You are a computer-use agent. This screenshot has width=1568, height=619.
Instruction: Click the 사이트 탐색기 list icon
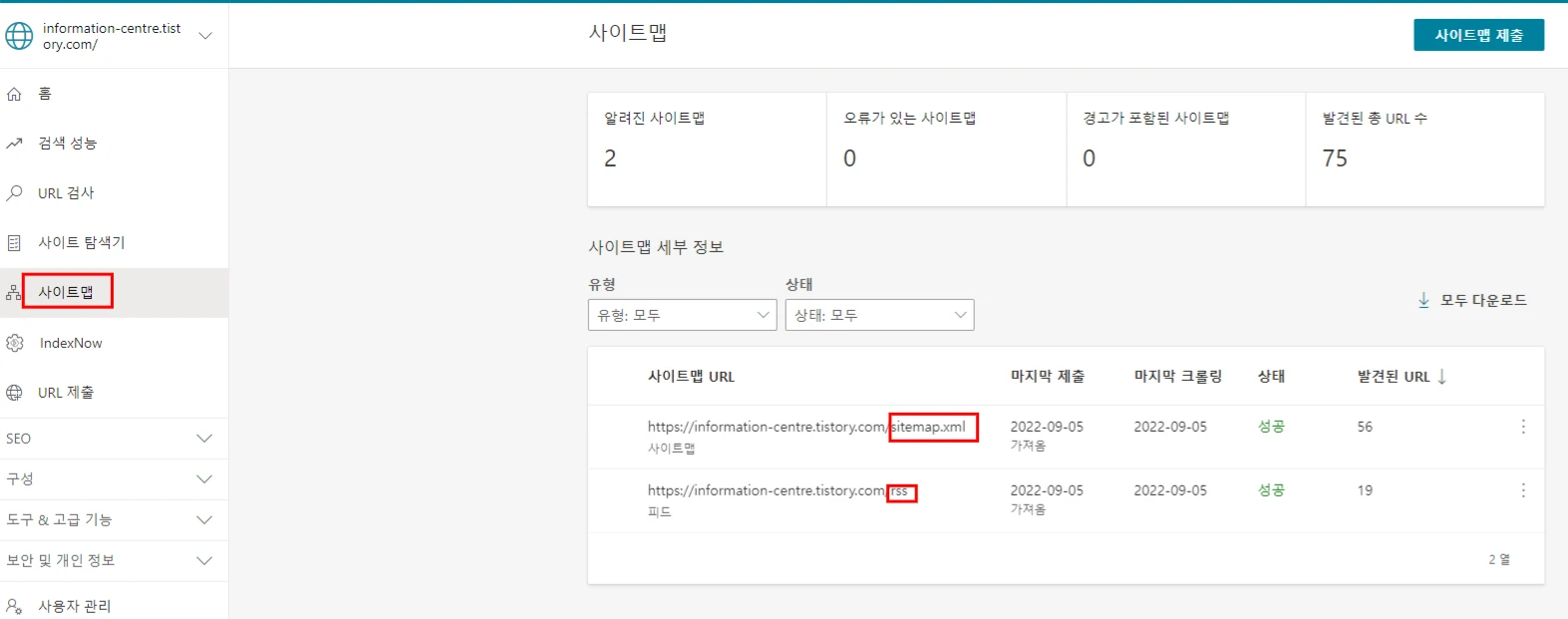coord(14,242)
